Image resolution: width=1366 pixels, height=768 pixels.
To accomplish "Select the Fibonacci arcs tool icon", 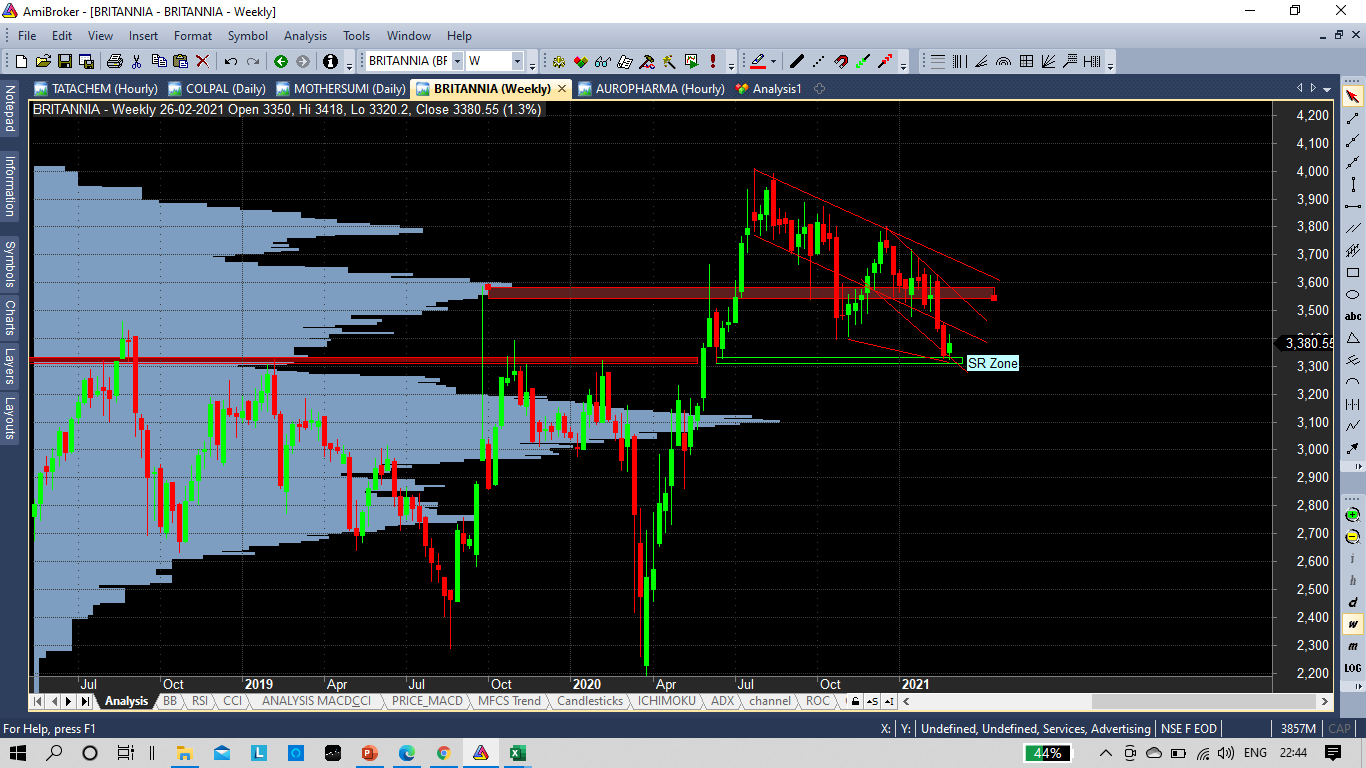I will coord(1004,61).
